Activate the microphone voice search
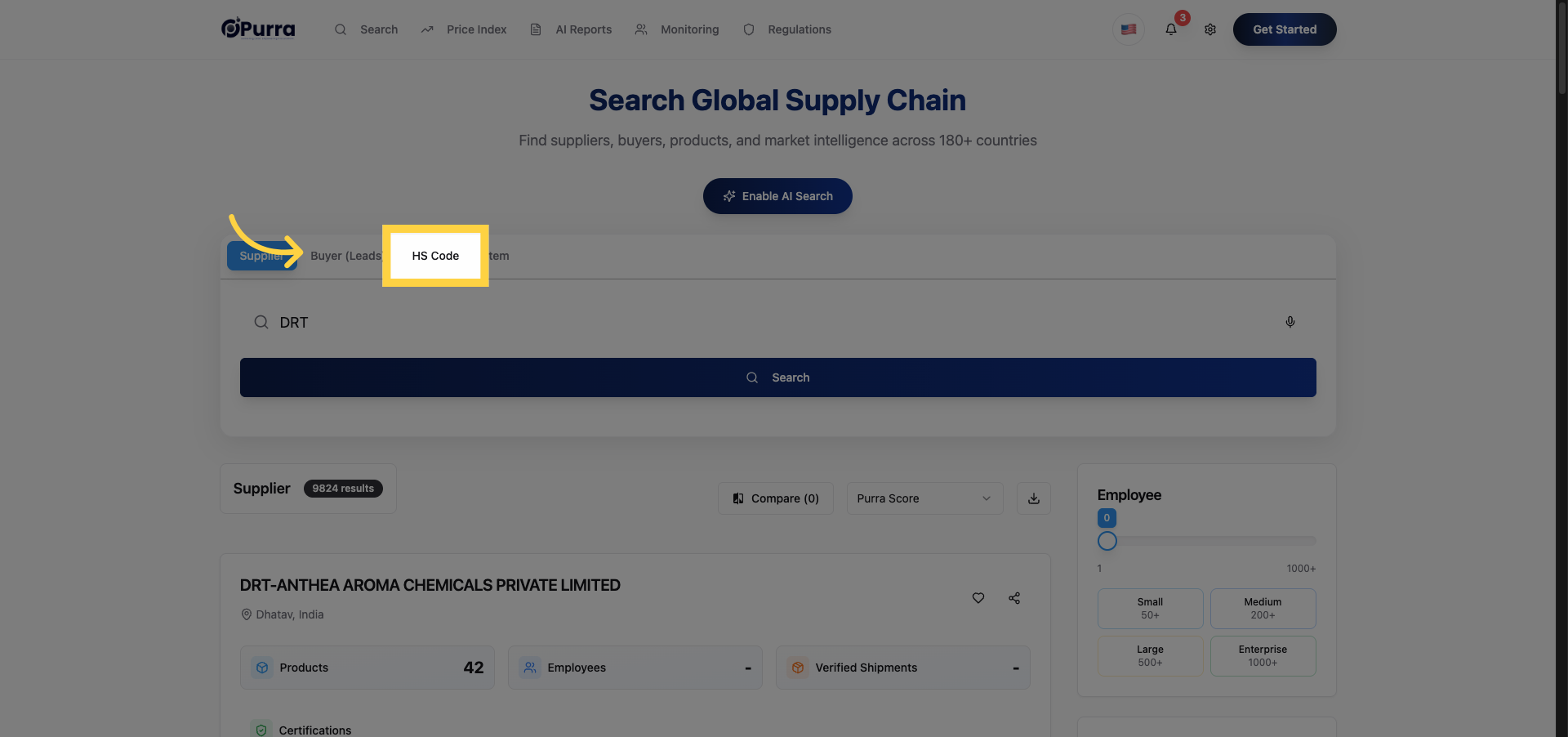The height and width of the screenshot is (737, 1568). (x=1290, y=322)
